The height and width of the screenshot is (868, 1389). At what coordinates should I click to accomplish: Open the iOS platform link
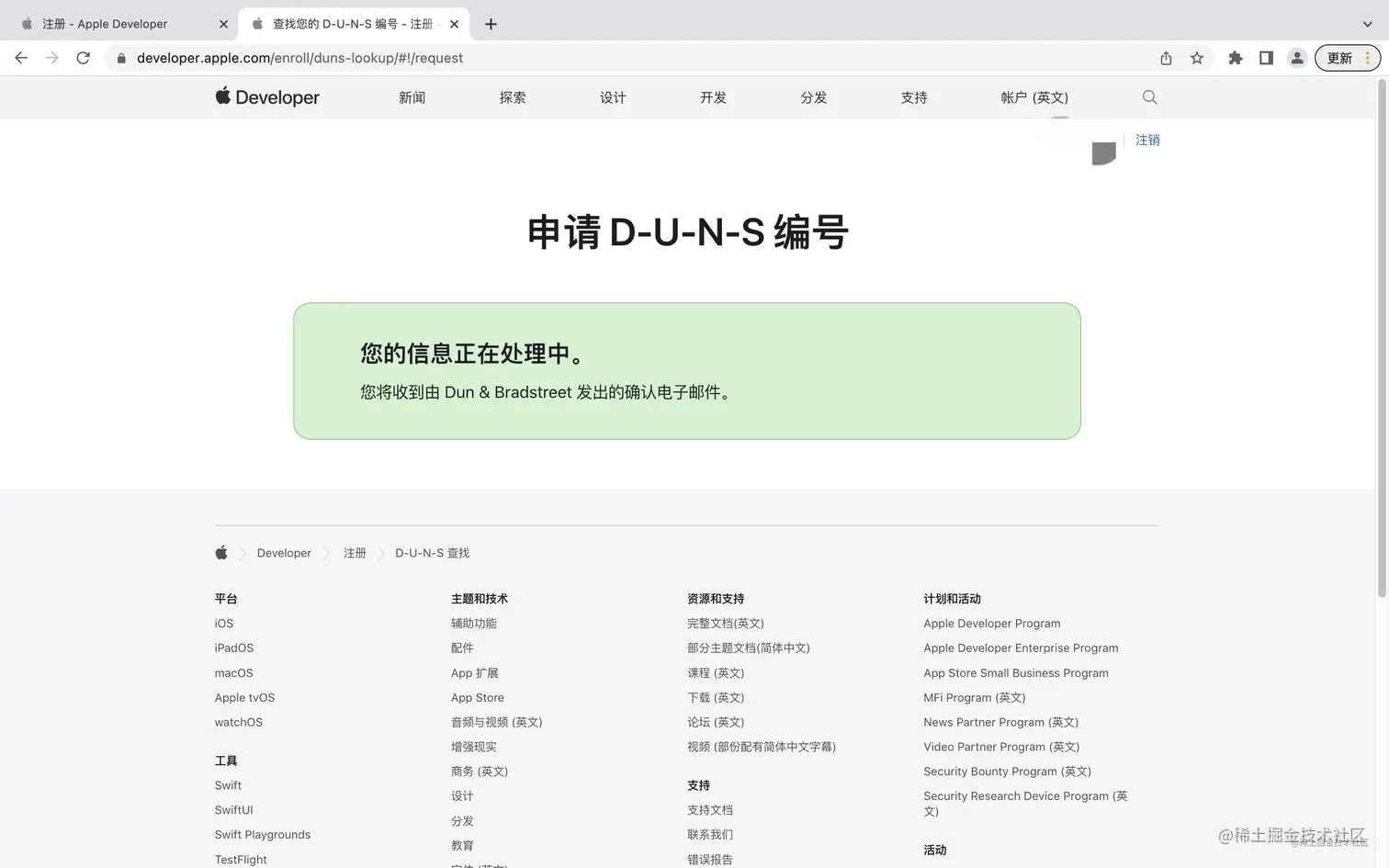pyautogui.click(x=224, y=624)
